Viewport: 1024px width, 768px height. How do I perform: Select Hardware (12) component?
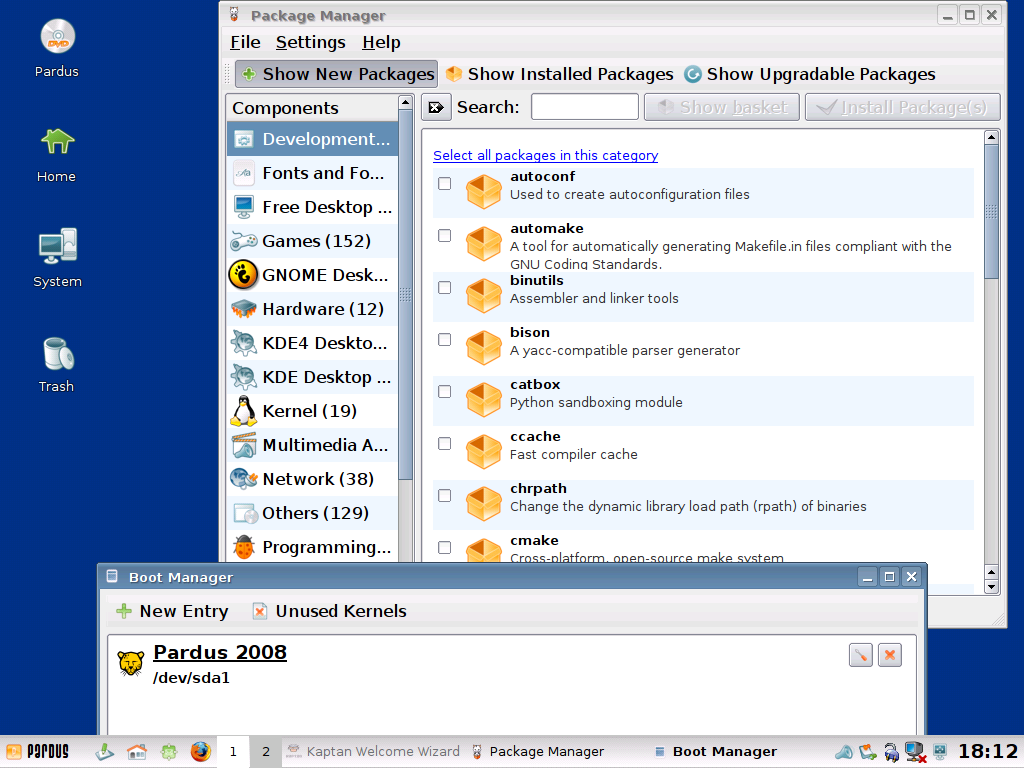312,309
